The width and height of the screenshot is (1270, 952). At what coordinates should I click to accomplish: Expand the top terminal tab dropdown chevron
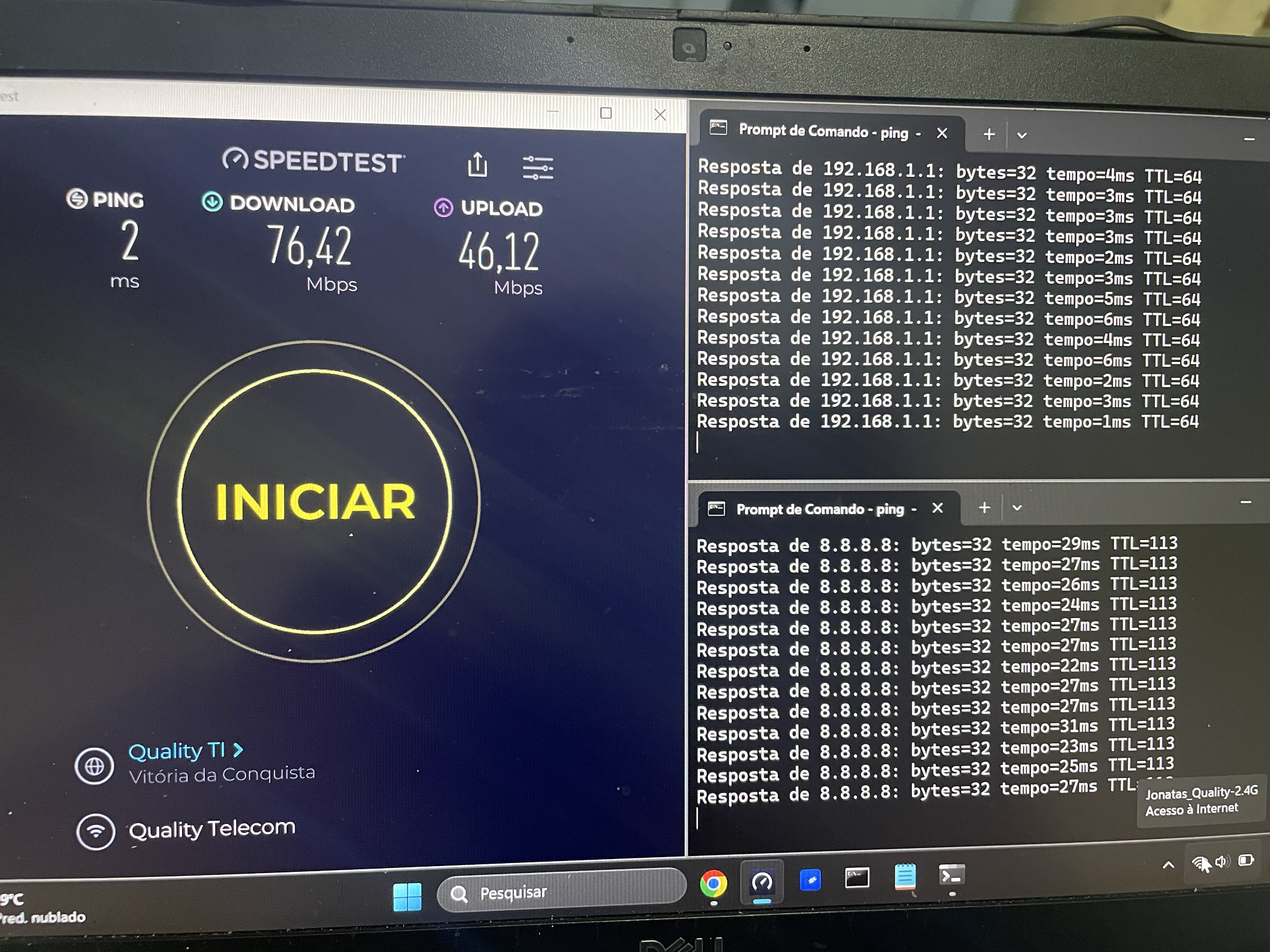(x=1021, y=136)
